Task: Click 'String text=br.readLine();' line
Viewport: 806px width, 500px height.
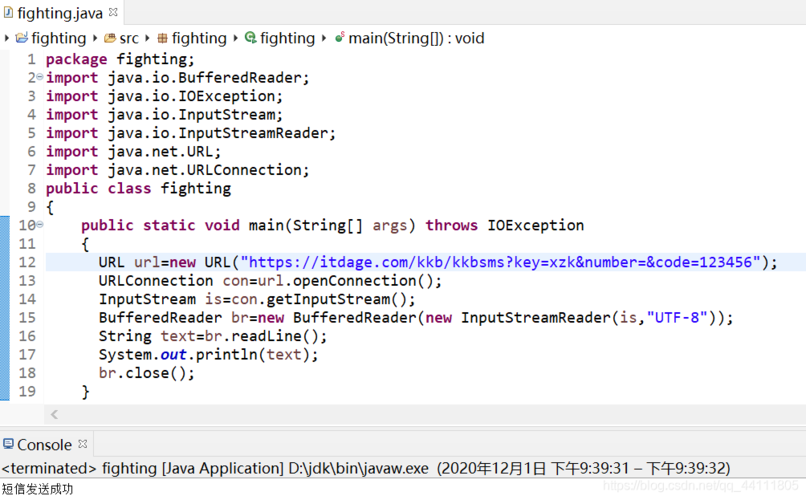Action: tap(213, 336)
